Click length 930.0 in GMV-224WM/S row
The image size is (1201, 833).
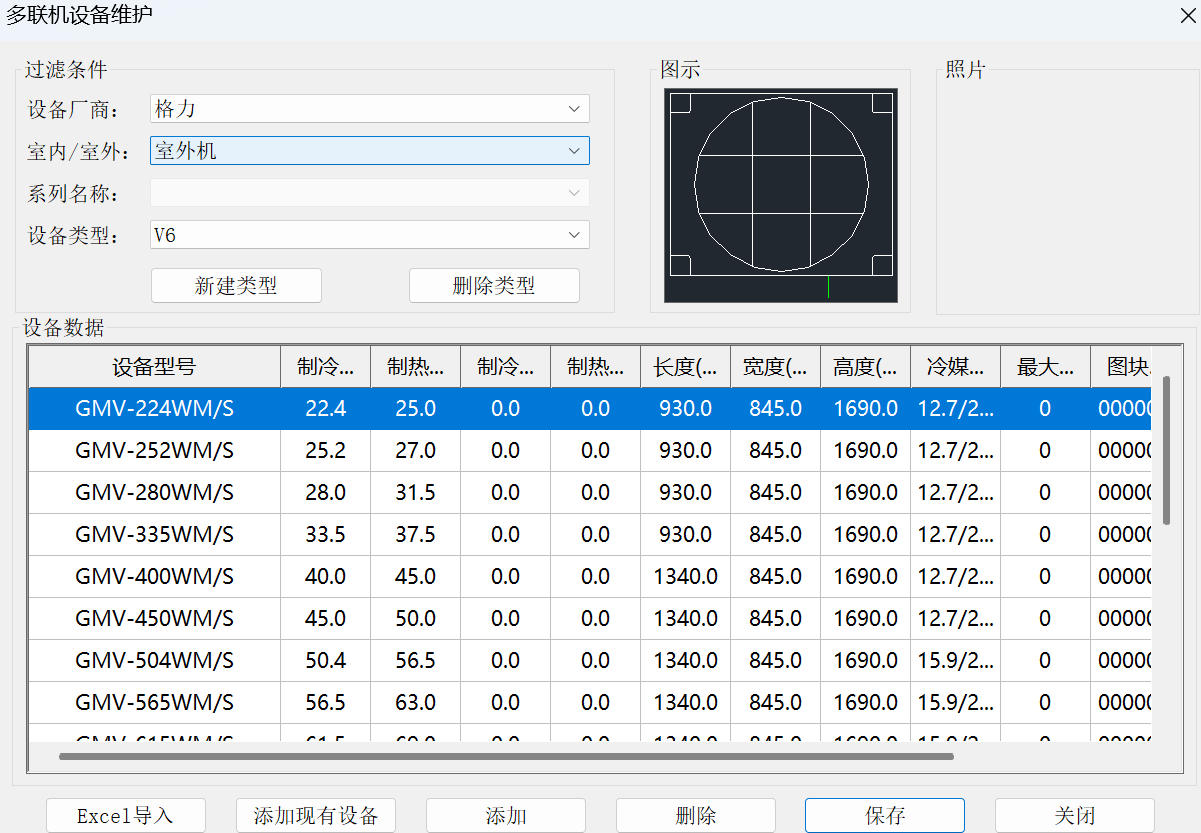point(685,409)
